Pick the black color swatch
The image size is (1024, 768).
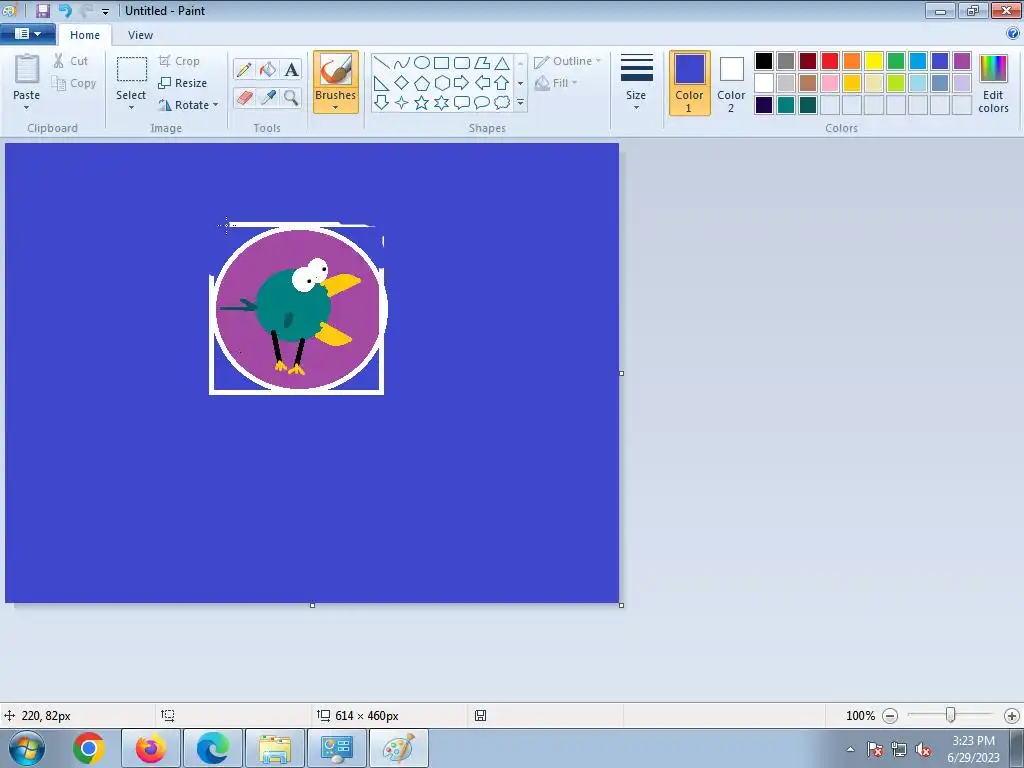[x=764, y=61]
